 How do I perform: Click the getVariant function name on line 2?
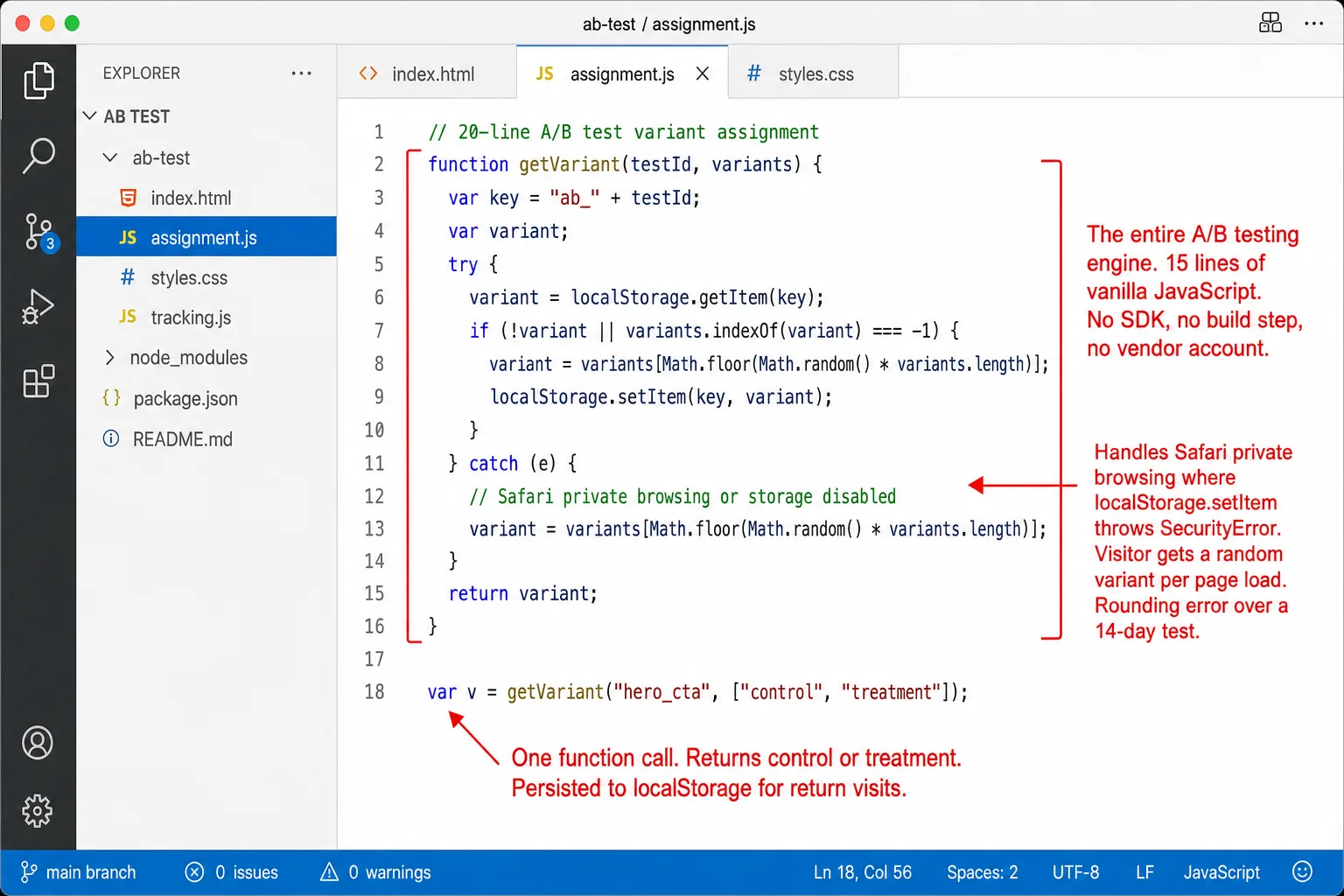click(x=570, y=164)
